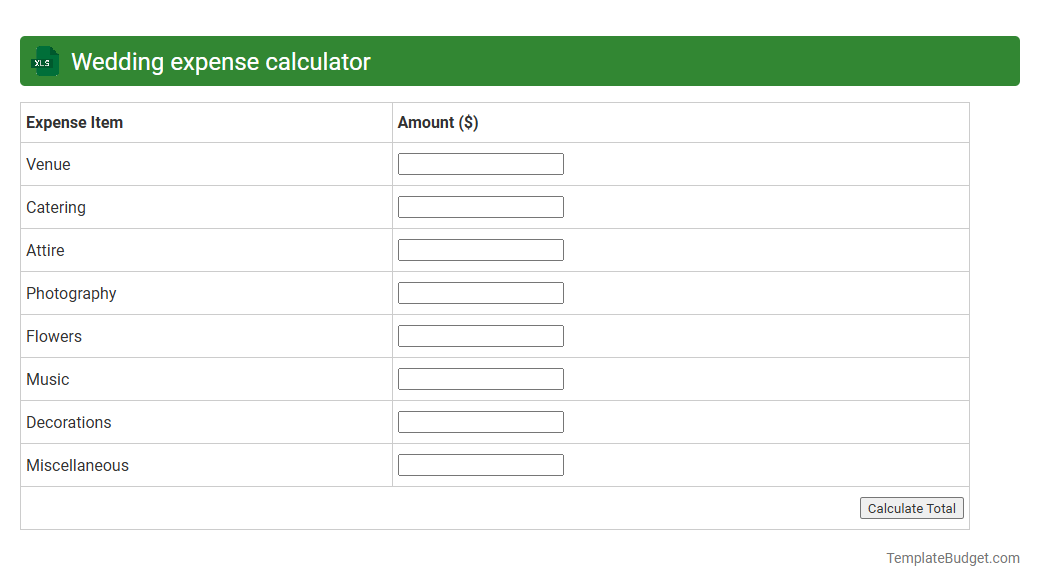Click the Expense Item column header
This screenshot has height=587, width=1040.
74,122
